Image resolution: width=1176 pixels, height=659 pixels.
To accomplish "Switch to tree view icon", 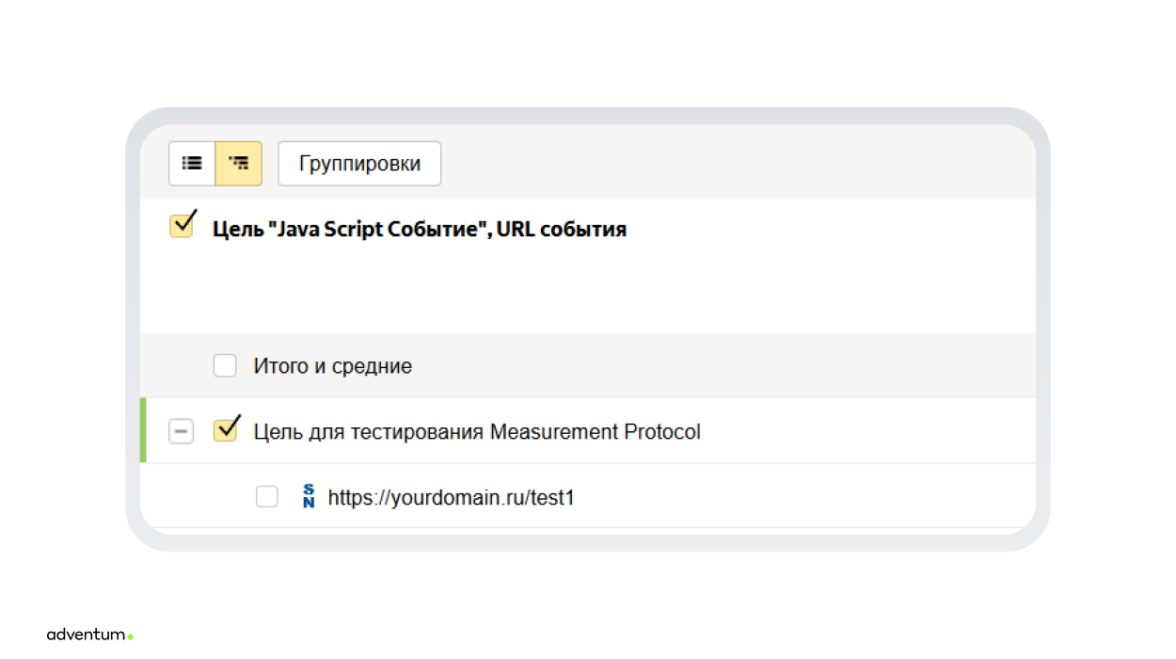I will (x=239, y=163).
